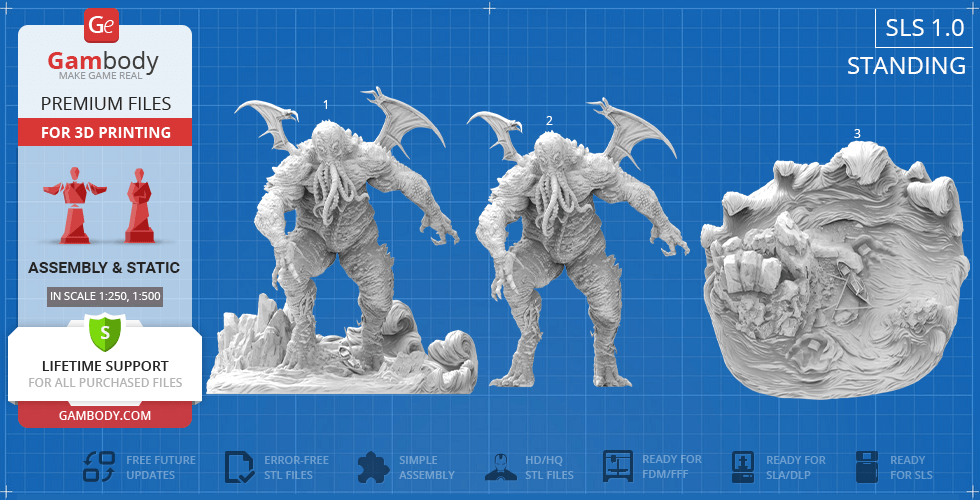Click the green shield S icon
980x500 pixels.
click(104, 332)
